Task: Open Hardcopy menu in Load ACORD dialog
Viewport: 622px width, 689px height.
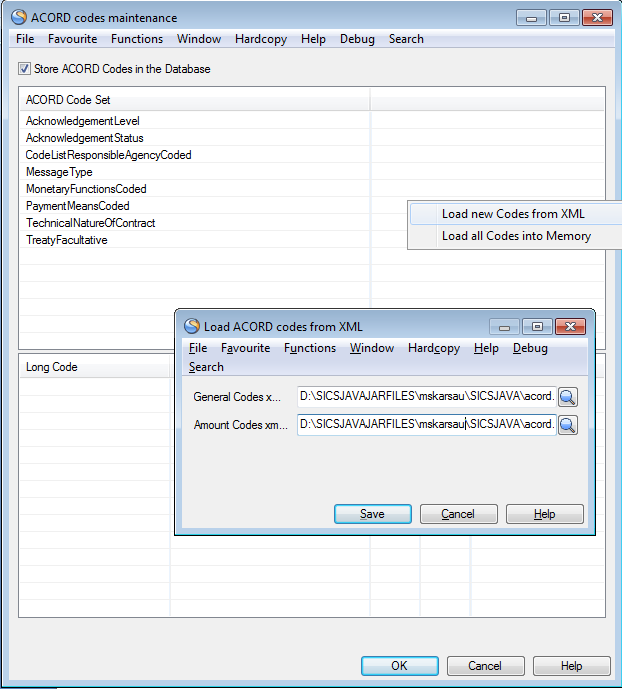Action: pos(434,348)
